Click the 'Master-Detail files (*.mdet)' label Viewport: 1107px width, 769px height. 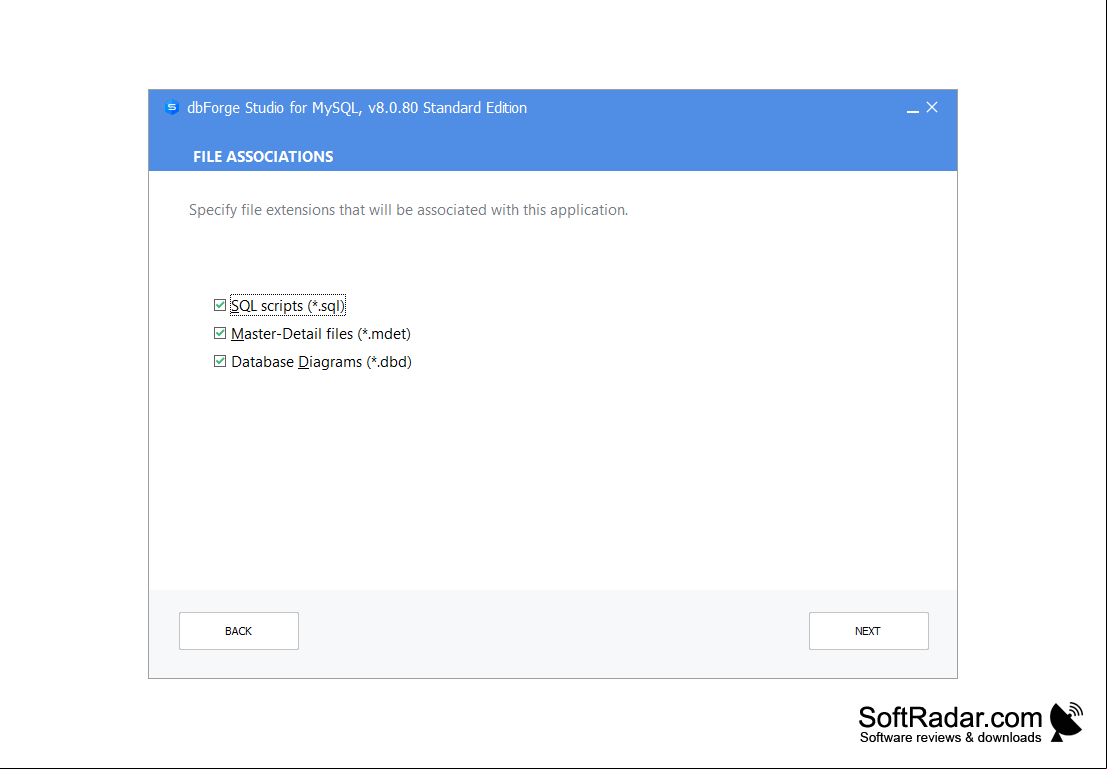click(321, 334)
